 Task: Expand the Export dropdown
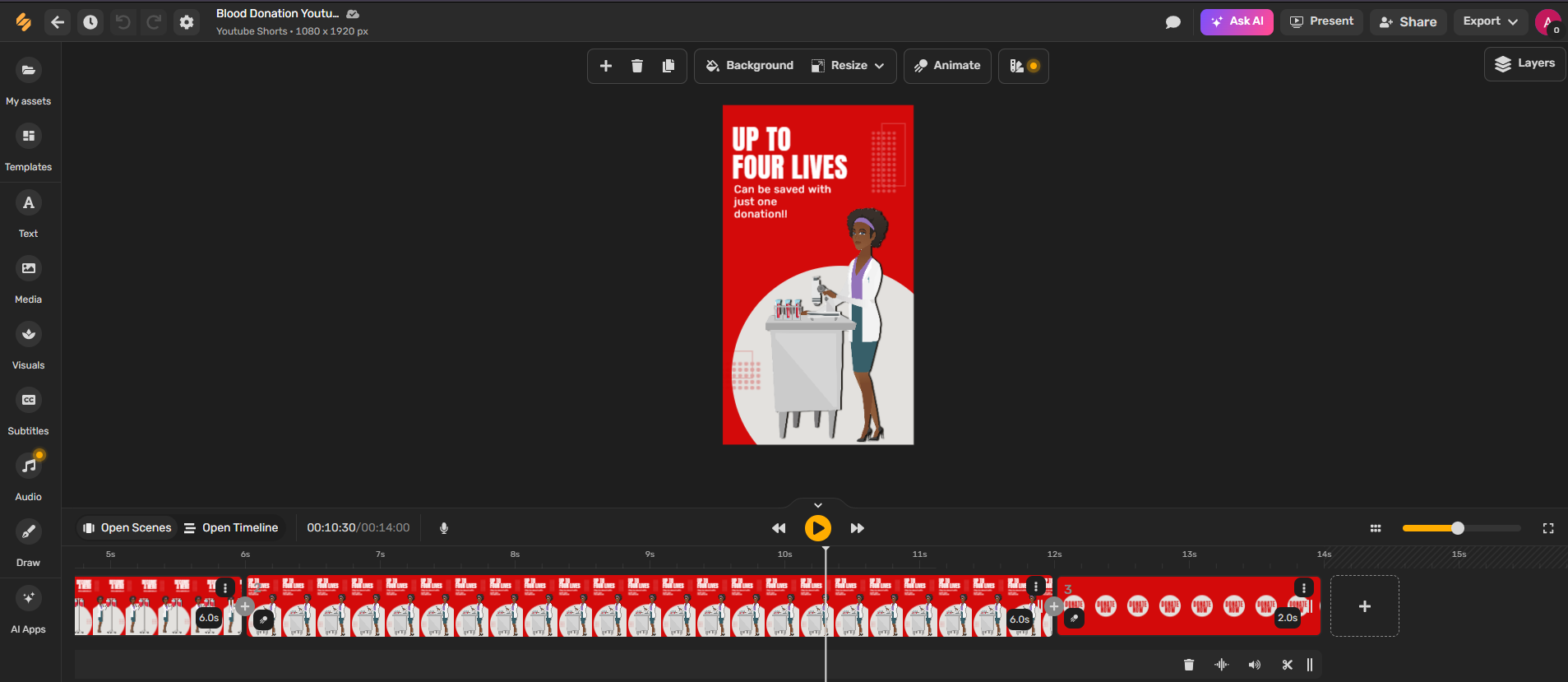[1490, 21]
